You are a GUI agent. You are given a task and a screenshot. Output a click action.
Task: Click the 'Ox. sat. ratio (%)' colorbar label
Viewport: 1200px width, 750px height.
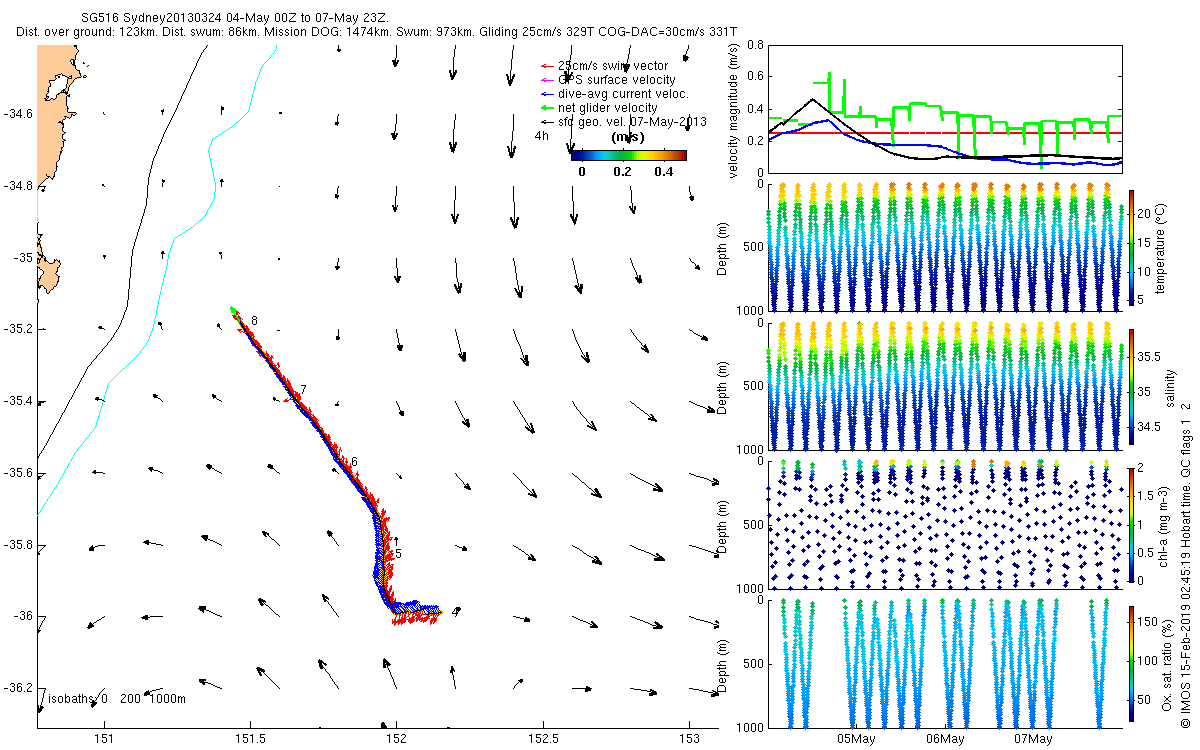[x=1167, y=663]
